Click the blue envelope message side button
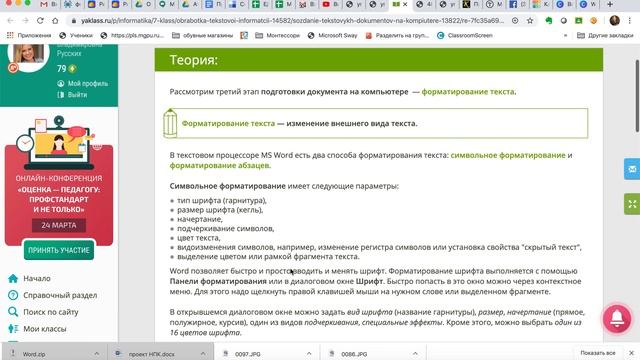Screen dimensions: 640x360 click(632, 169)
